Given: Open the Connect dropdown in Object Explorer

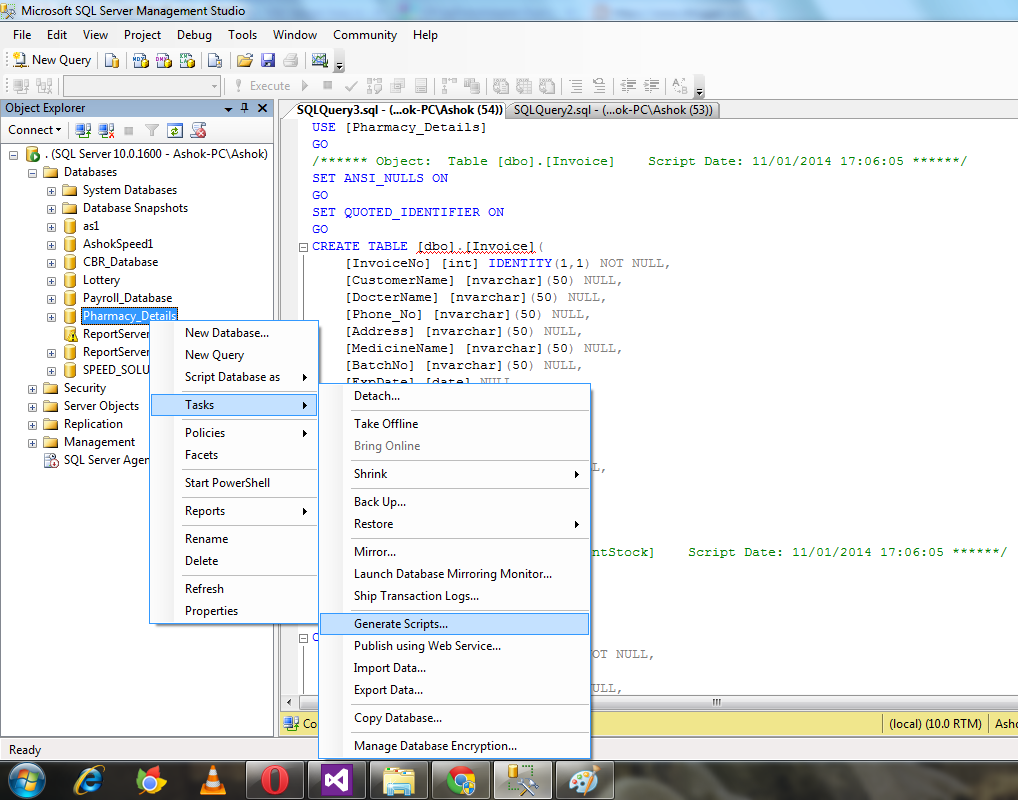Looking at the screenshot, I should (35, 130).
